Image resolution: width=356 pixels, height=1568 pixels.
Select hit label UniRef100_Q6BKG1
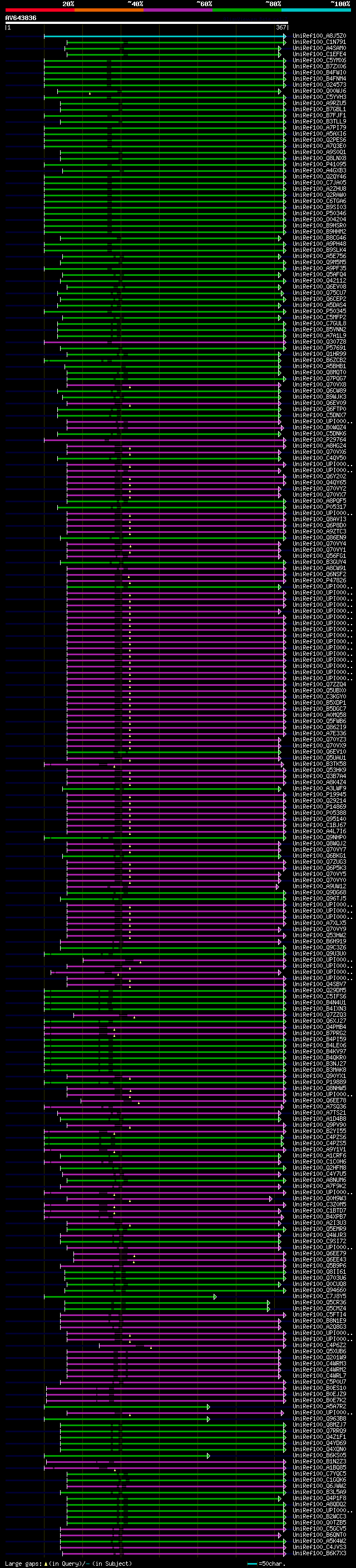coord(319,856)
